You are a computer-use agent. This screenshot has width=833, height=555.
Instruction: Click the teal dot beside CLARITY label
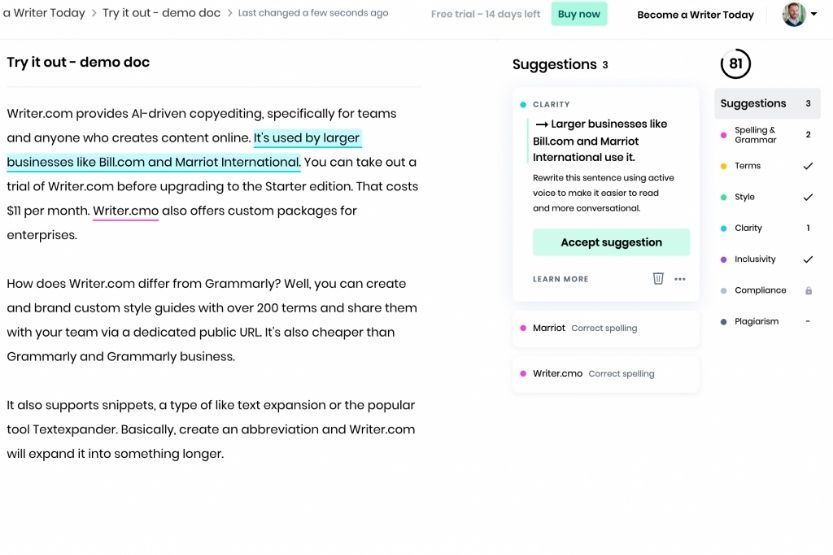coord(523,105)
